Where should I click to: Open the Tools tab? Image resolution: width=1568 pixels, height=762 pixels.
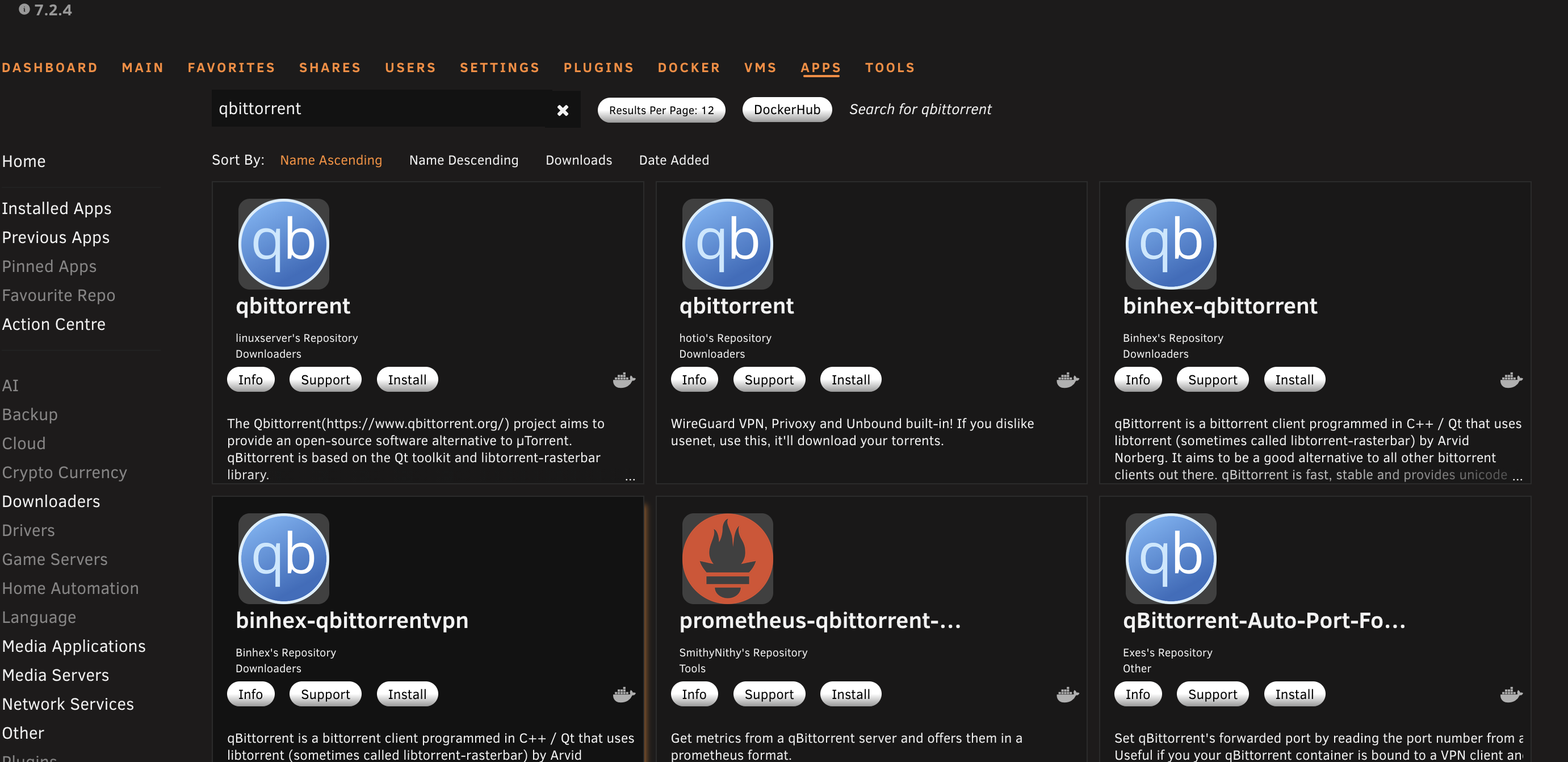pos(890,68)
